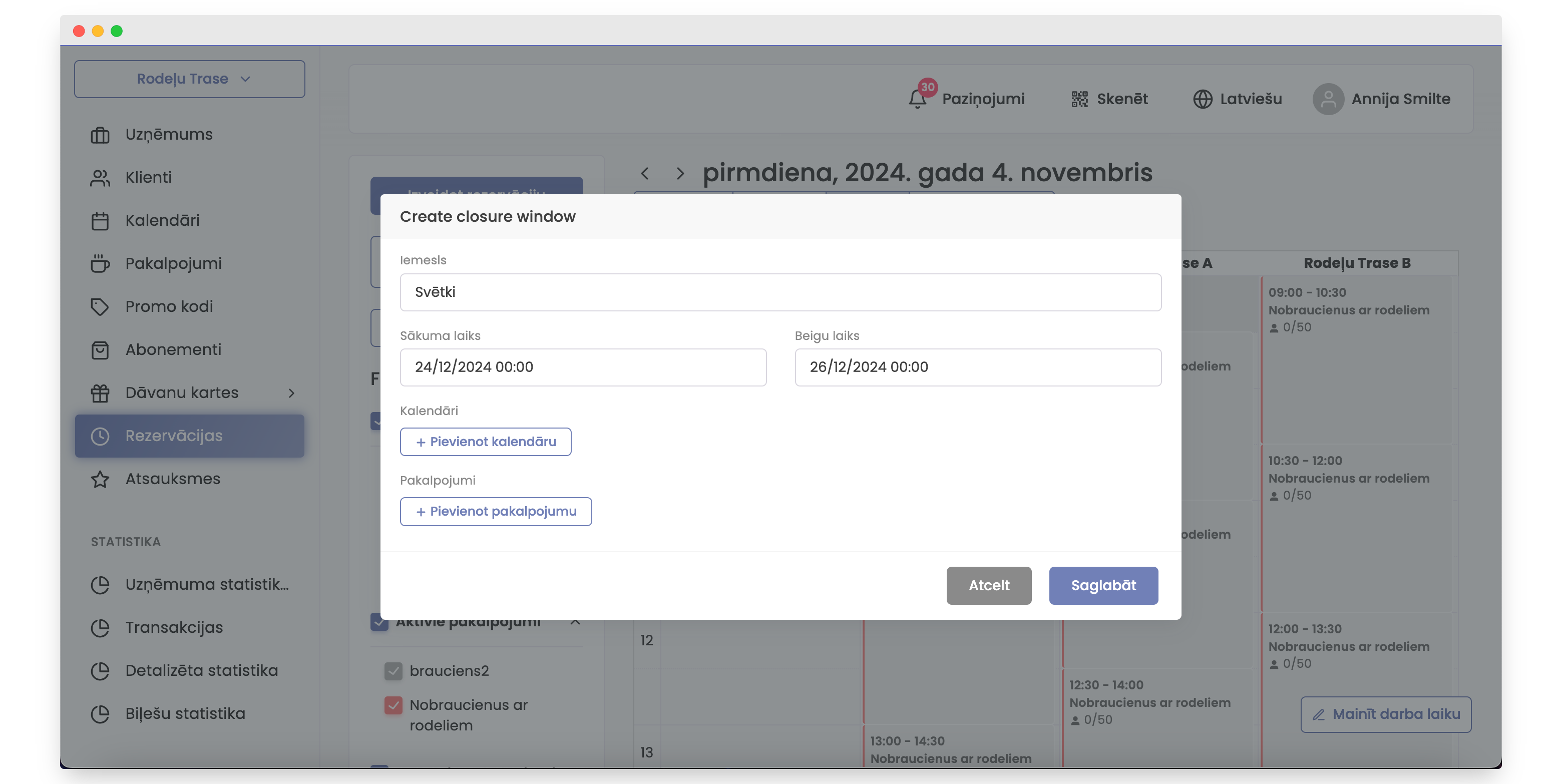Save closure window with Saglabāt button

(1103, 585)
